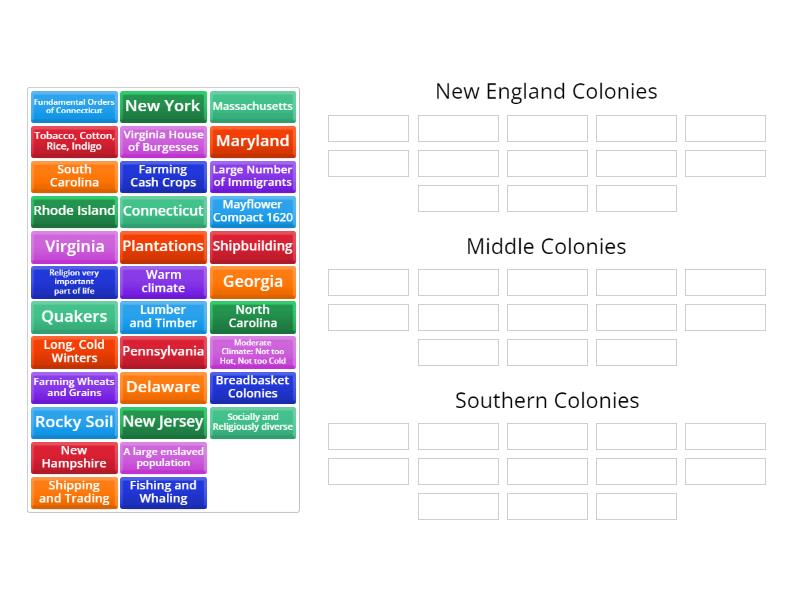Click the Fishing and Whaling card
800x600 pixels.
(x=163, y=492)
